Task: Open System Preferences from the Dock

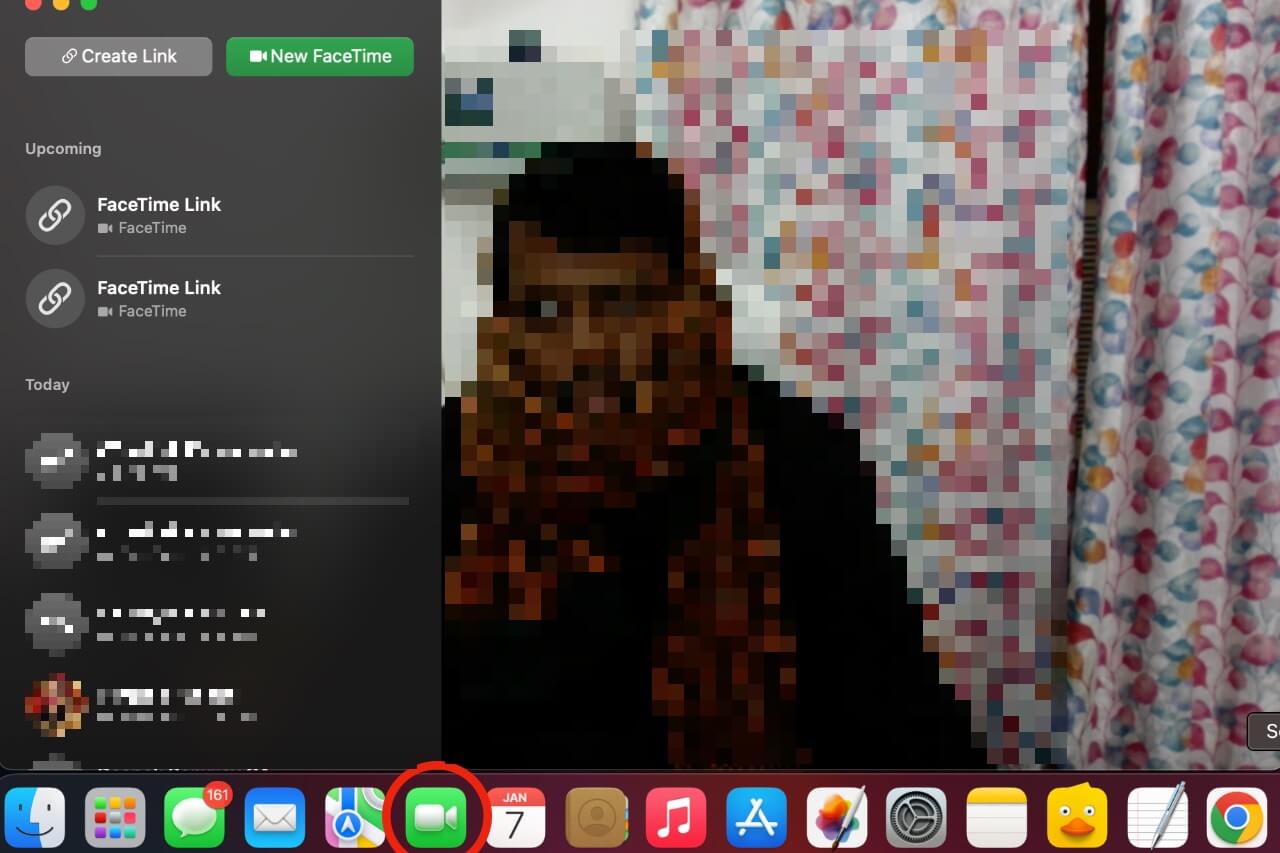Action: [917, 816]
